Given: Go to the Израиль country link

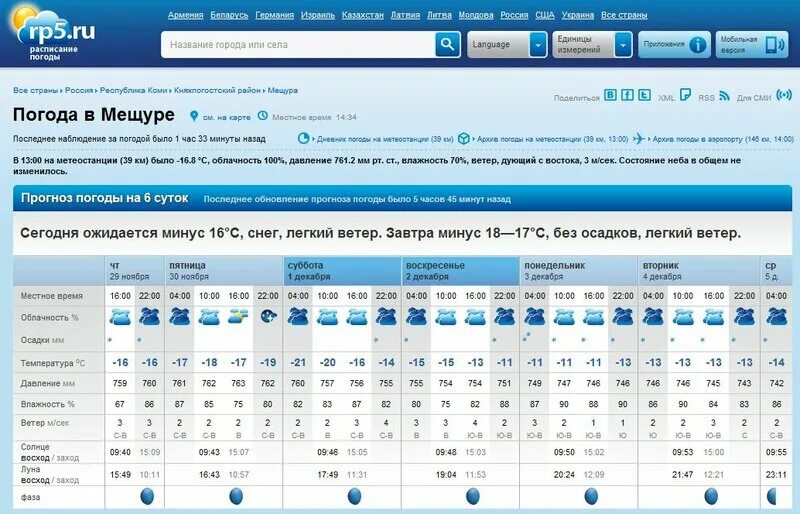Looking at the screenshot, I should point(317,15).
